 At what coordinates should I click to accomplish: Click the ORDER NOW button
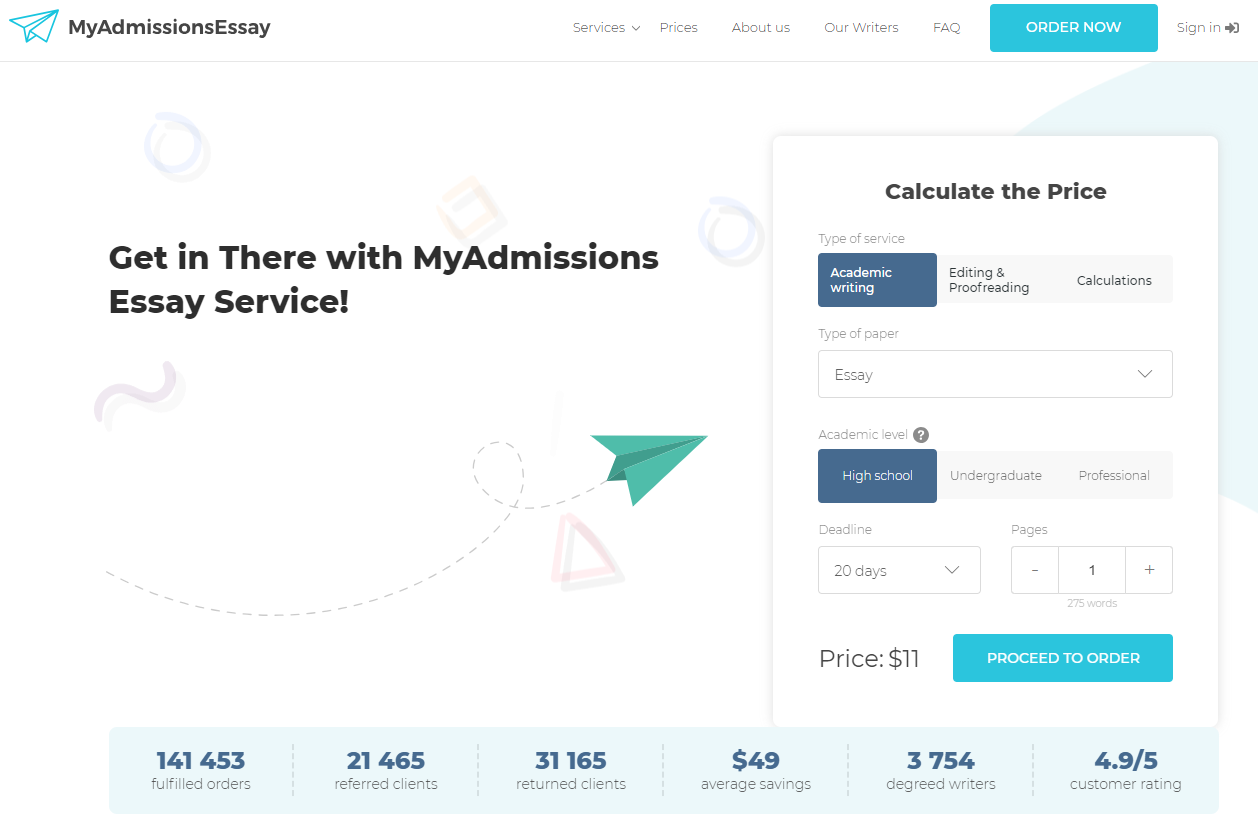point(1073,28)
